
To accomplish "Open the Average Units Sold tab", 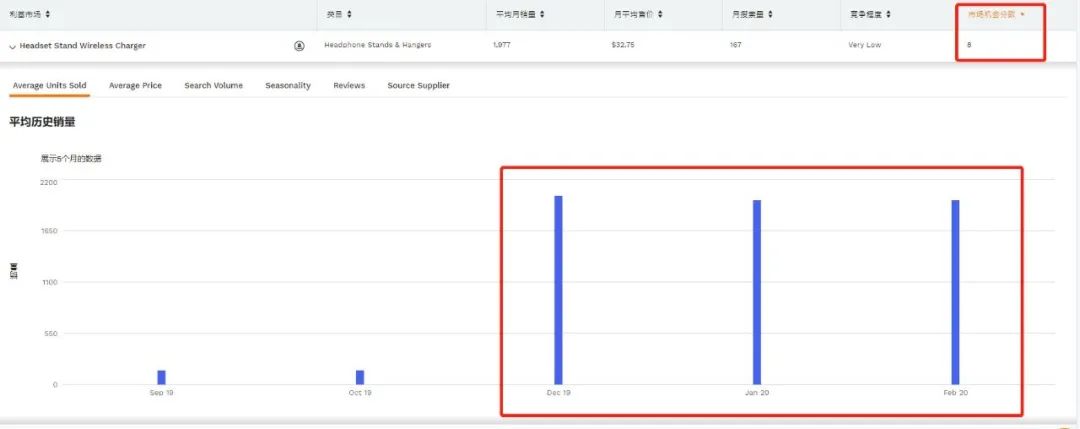I will tap(50, 85).
